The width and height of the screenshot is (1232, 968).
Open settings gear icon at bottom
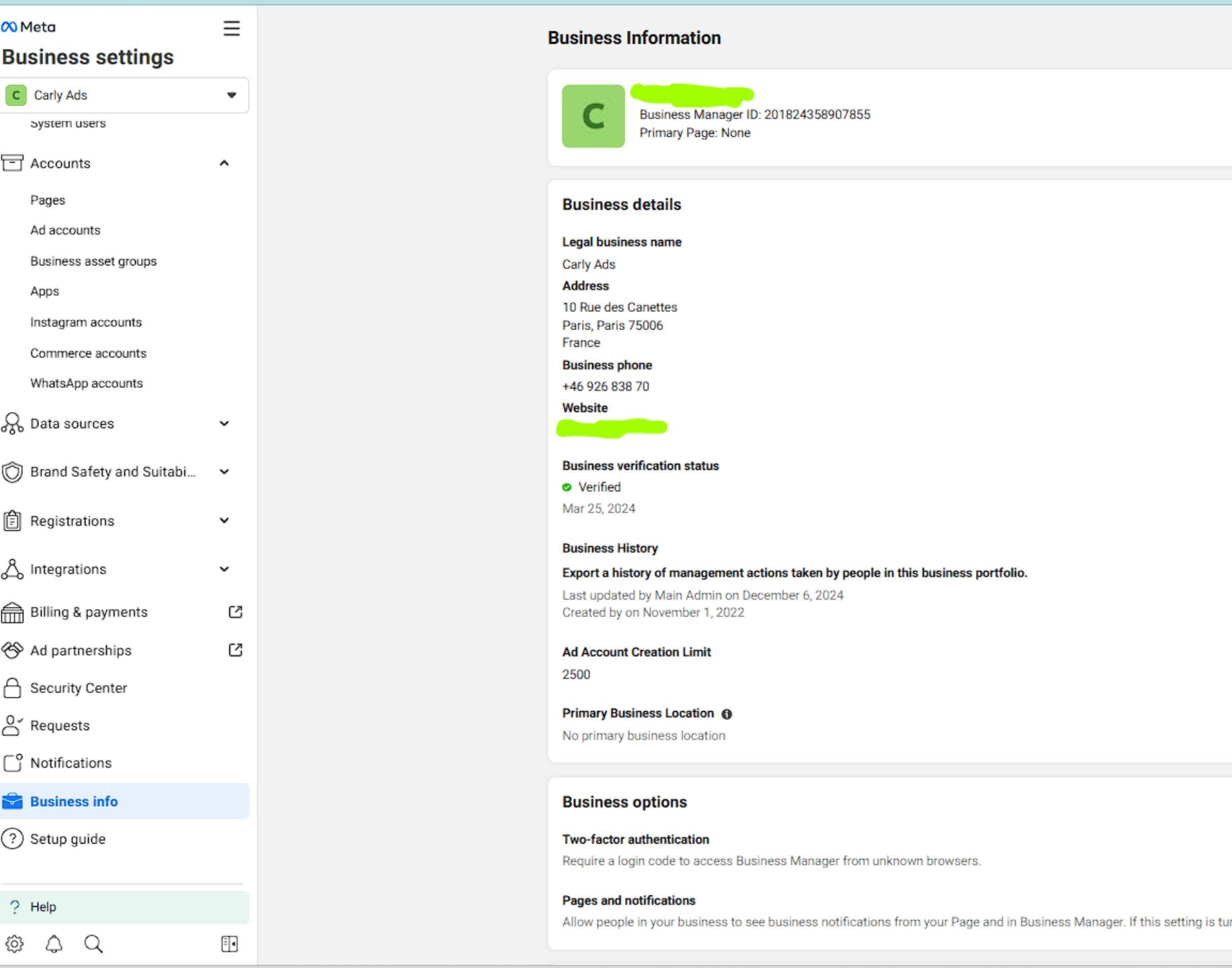pyautogui.click(x=15, y=944)
